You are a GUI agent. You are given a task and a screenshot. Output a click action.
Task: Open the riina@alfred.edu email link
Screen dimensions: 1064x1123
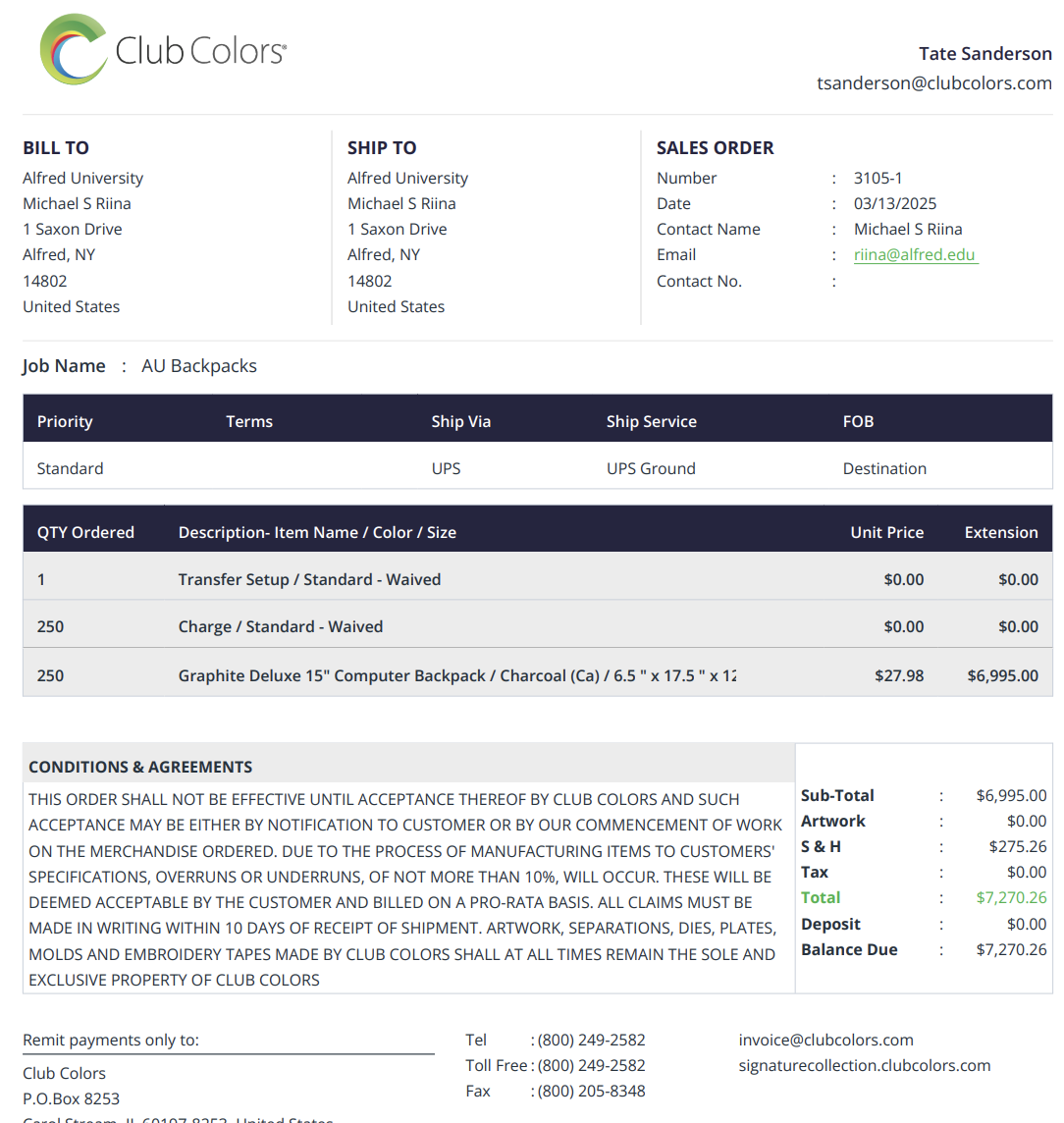(915, 255)
